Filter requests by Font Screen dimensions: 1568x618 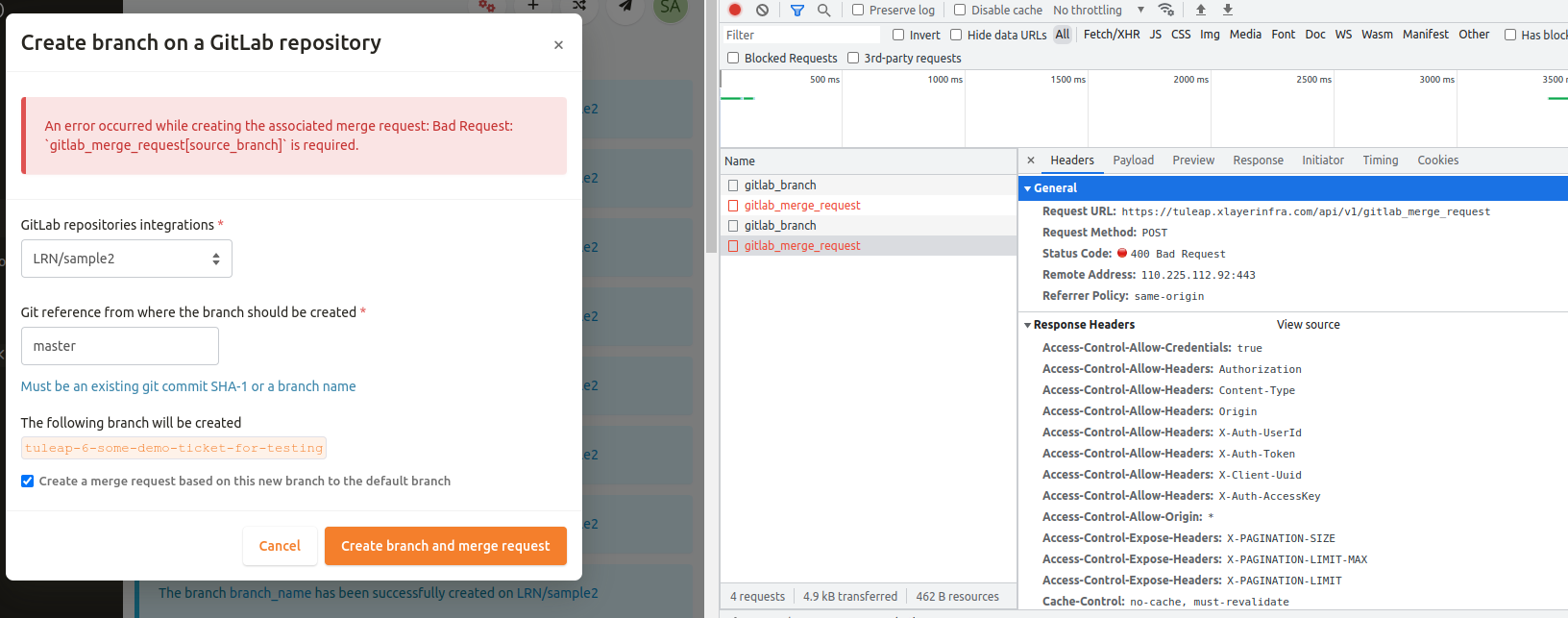click(x=1284, y=35)
